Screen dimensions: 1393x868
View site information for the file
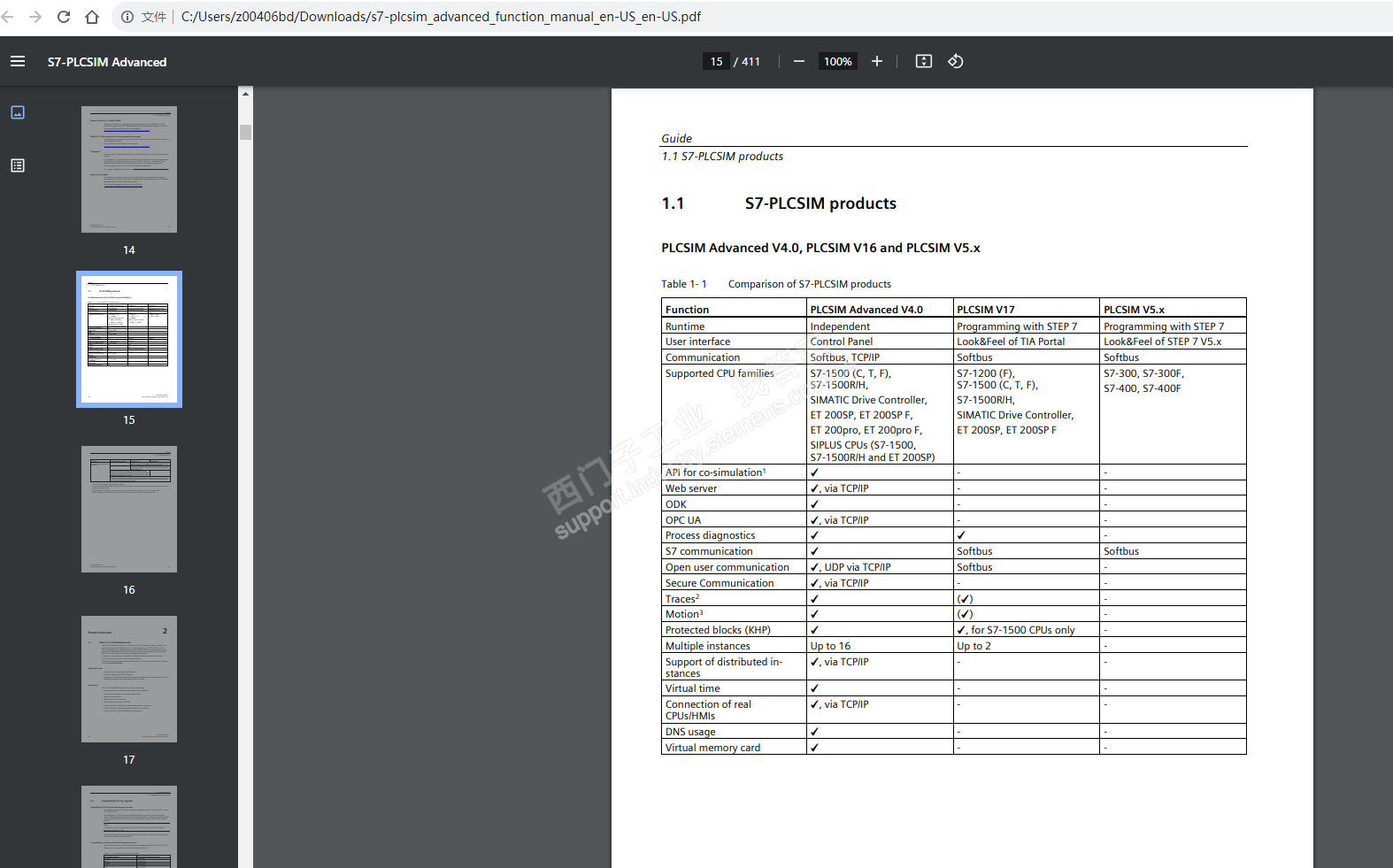click(127, 17)
